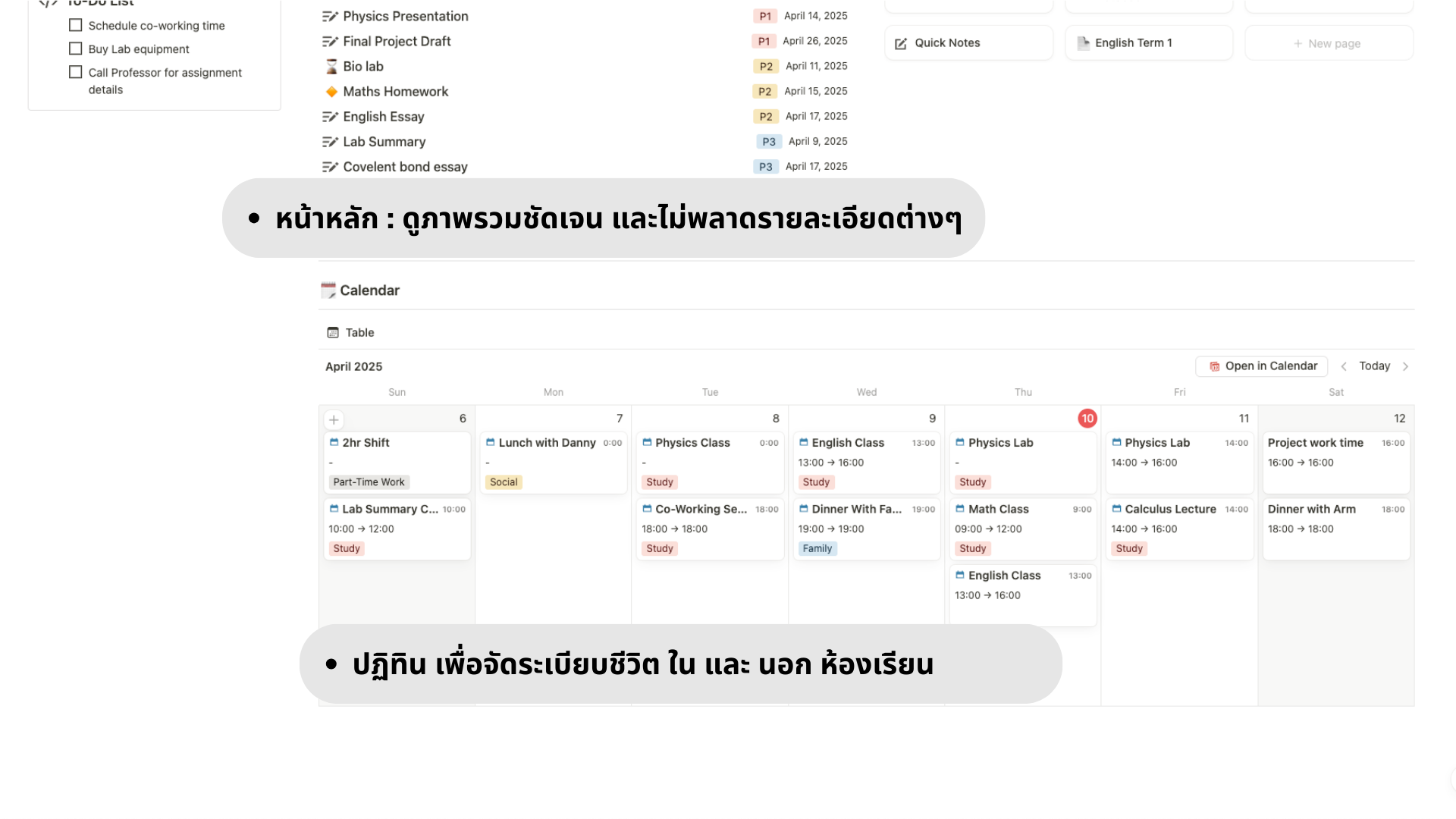Check the Buy Lab equipment checkbox
Image resolution: width=1456 pixels, height=819 pixels.
pos(75,49)
